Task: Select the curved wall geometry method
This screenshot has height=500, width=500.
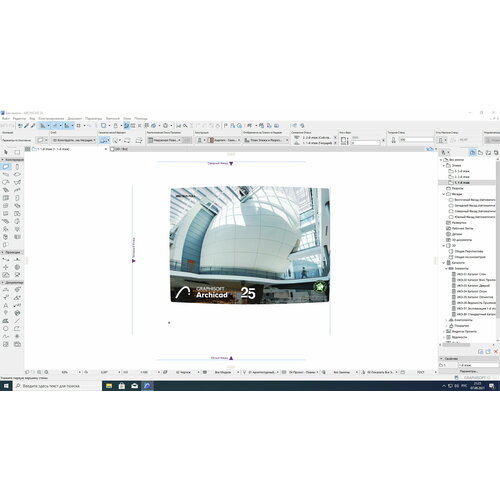Action: [116, 140]
